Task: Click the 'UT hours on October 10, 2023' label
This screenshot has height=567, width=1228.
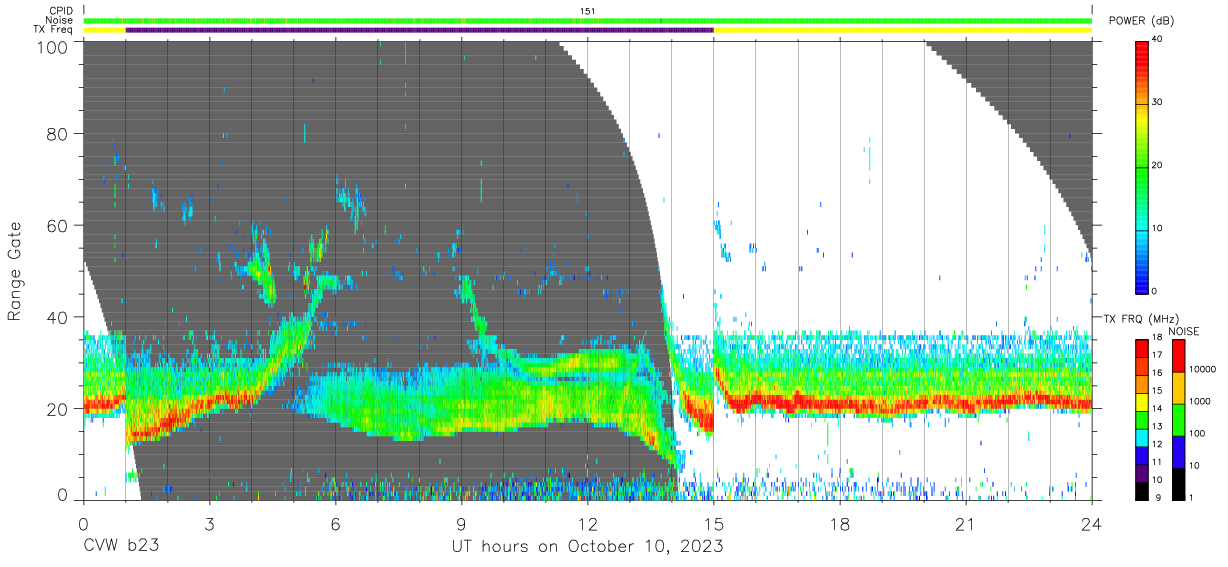Action: (588, 547)
